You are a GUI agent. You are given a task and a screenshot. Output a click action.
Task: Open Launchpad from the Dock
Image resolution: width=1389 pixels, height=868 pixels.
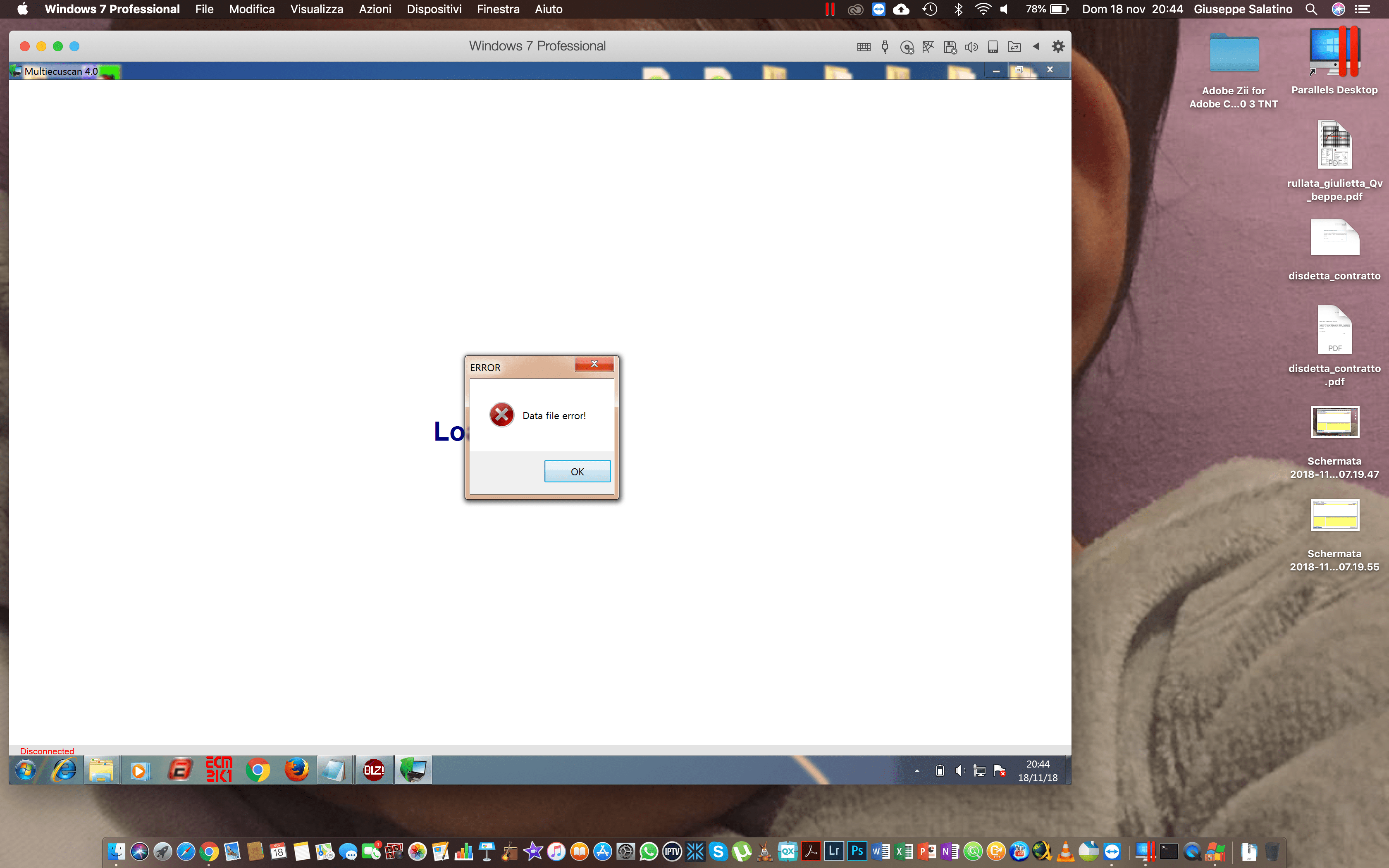point(163,851)
